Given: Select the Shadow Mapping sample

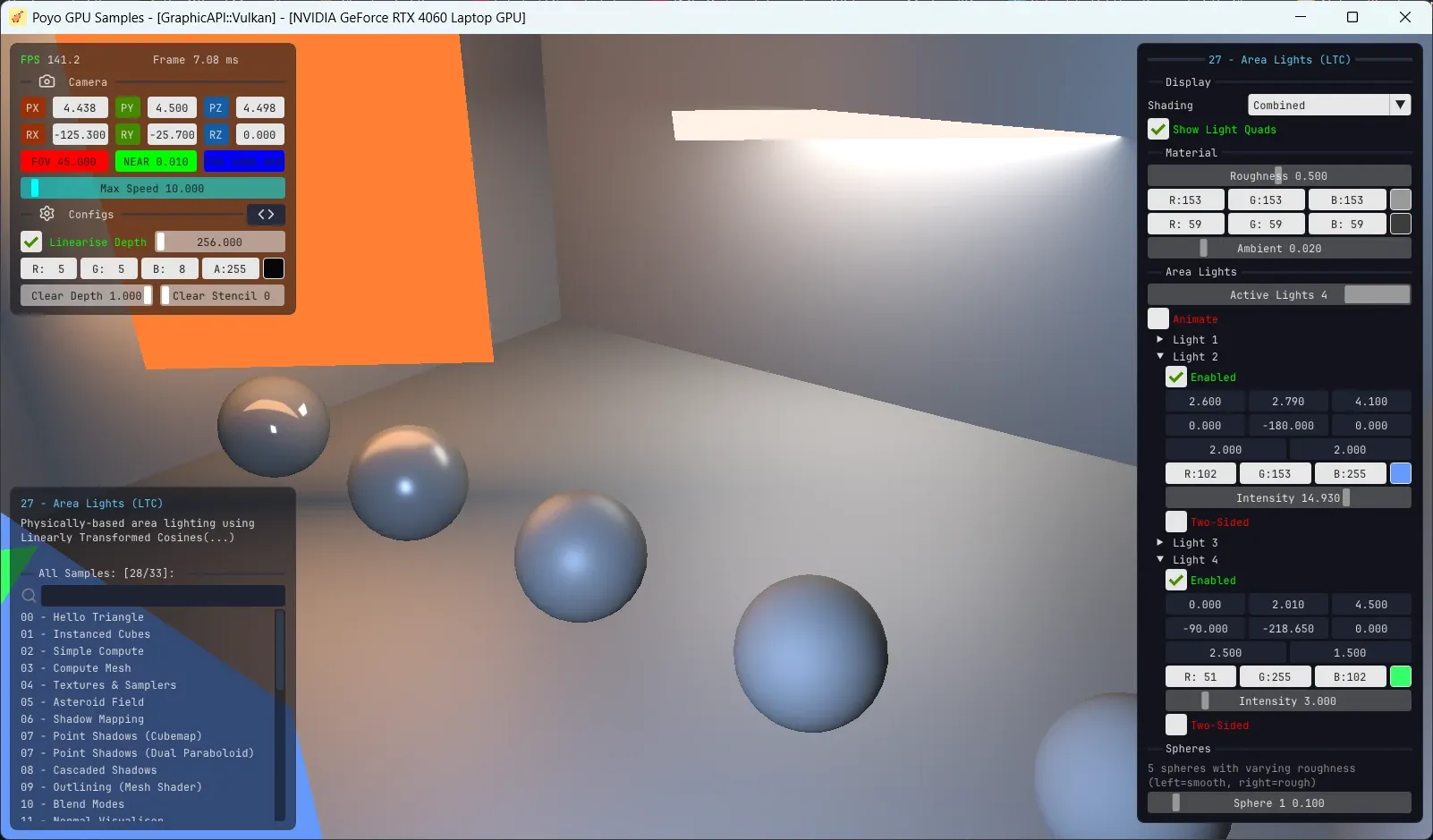Looking at the screenshot, I should [x=98, y=719].
